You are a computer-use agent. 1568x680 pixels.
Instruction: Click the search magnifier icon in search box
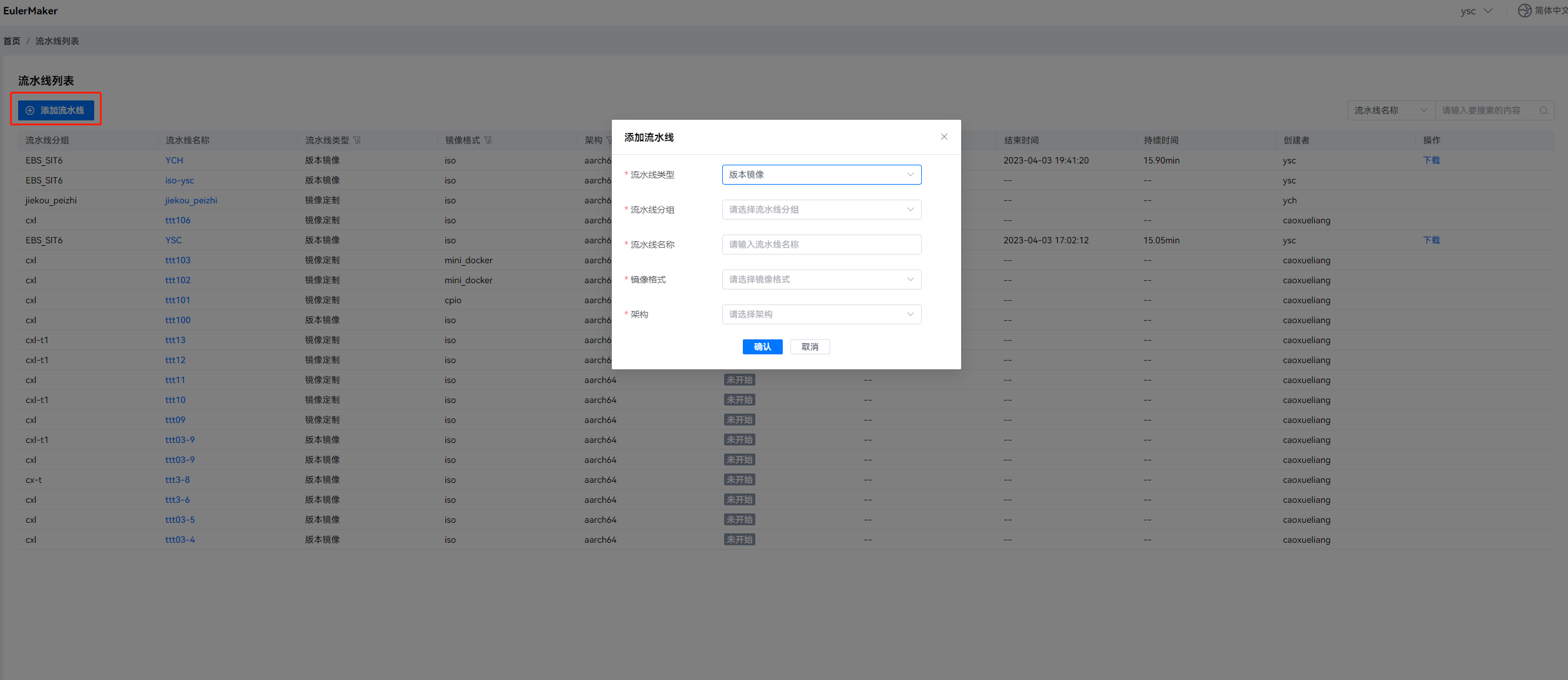[1543, 110]
